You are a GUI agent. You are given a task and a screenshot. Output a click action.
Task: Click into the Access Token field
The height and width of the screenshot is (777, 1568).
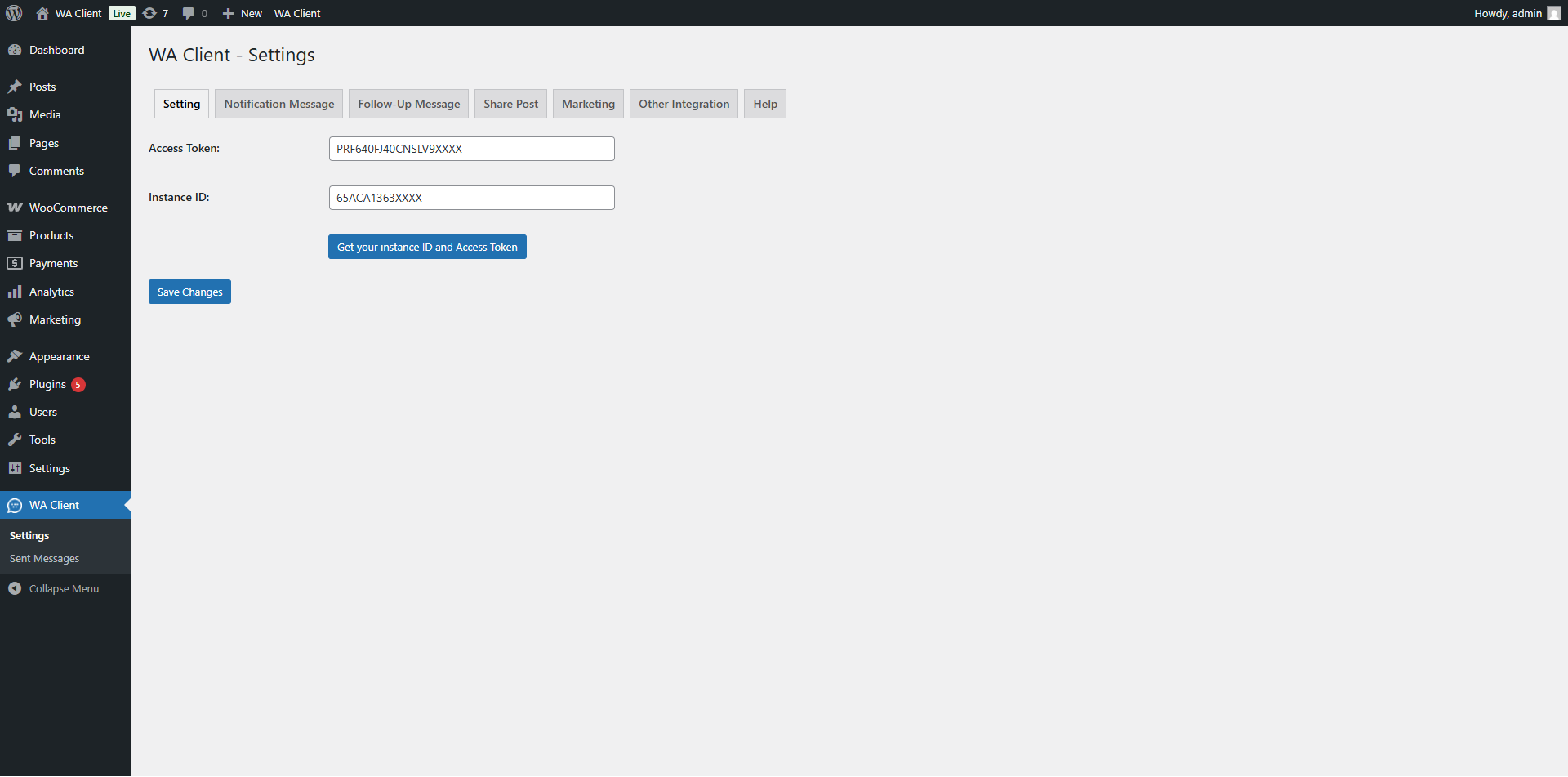point(471,149)
